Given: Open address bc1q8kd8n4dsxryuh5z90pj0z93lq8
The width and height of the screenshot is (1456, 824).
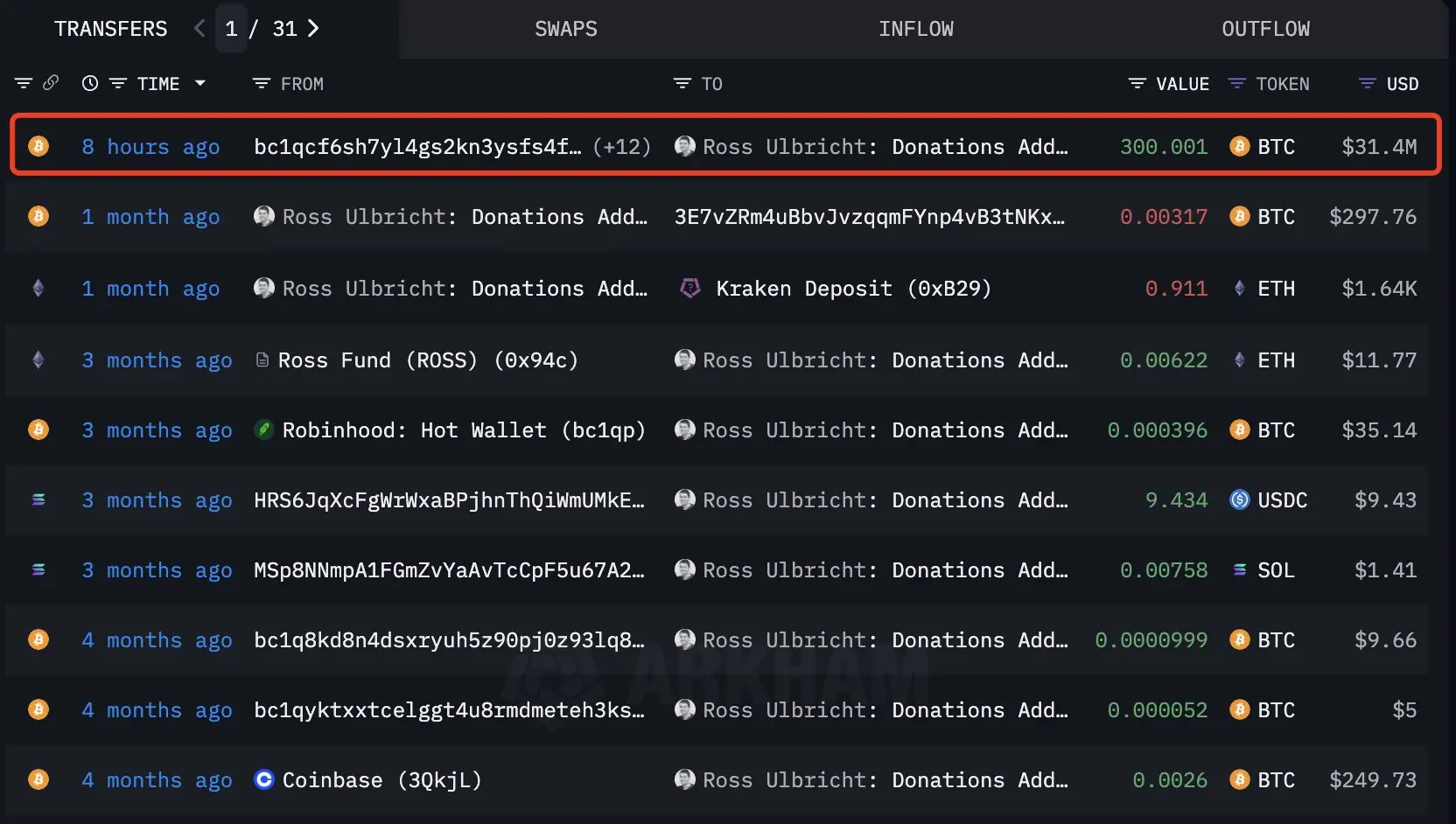Looking at the screenshot, I should point(449,639).
